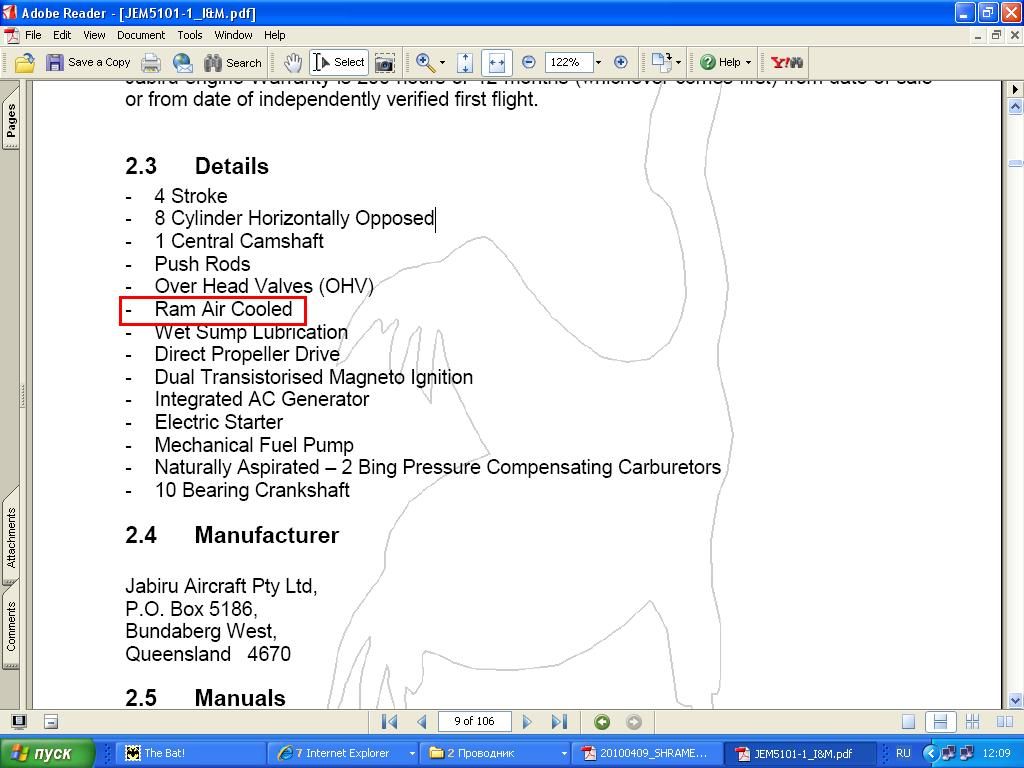Screen dimensions: 1024x768
Task: Click the scrollbar down arrow
Action: [x=1016, y=700]
